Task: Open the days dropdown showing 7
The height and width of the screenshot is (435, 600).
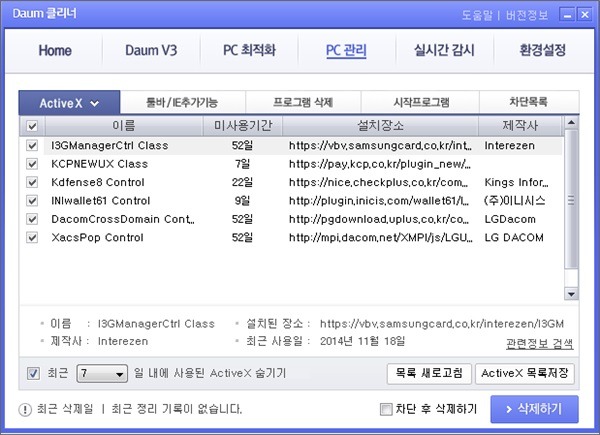Action: point(102,373)
